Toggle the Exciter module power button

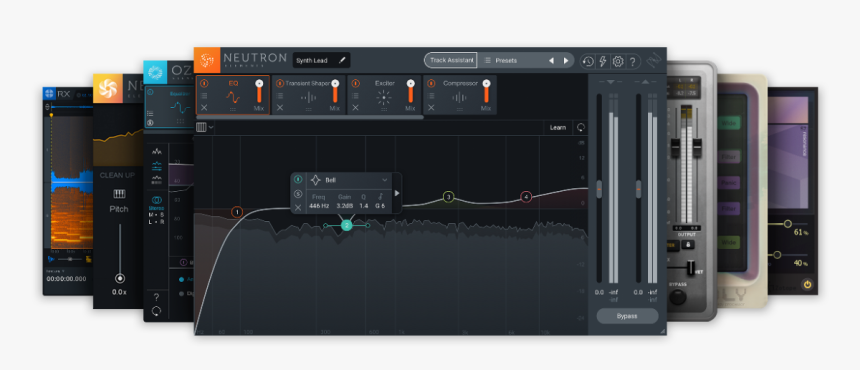355,83
